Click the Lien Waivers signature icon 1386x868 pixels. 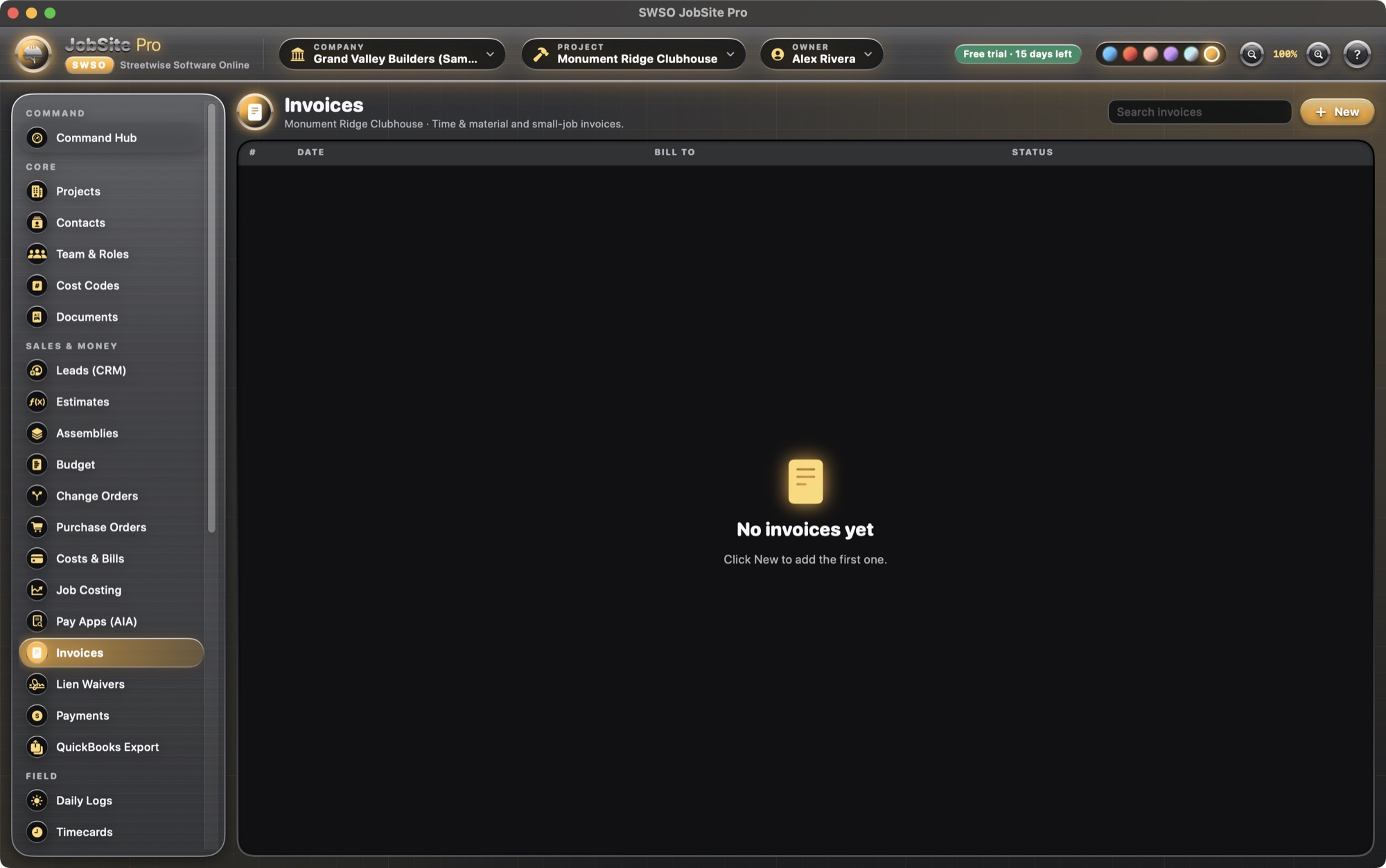[x=37, y=684]
